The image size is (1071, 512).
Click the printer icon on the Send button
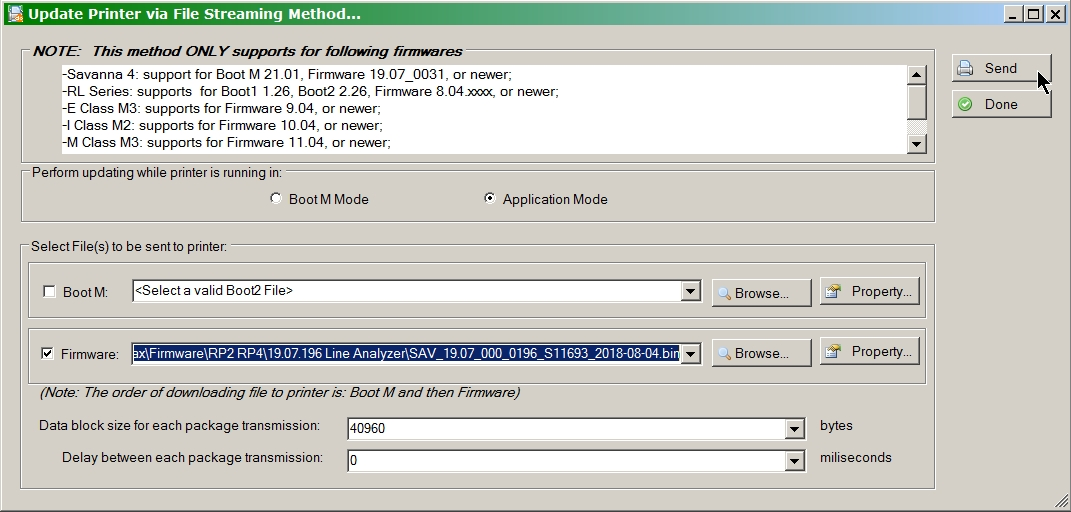tap(965, 68)
